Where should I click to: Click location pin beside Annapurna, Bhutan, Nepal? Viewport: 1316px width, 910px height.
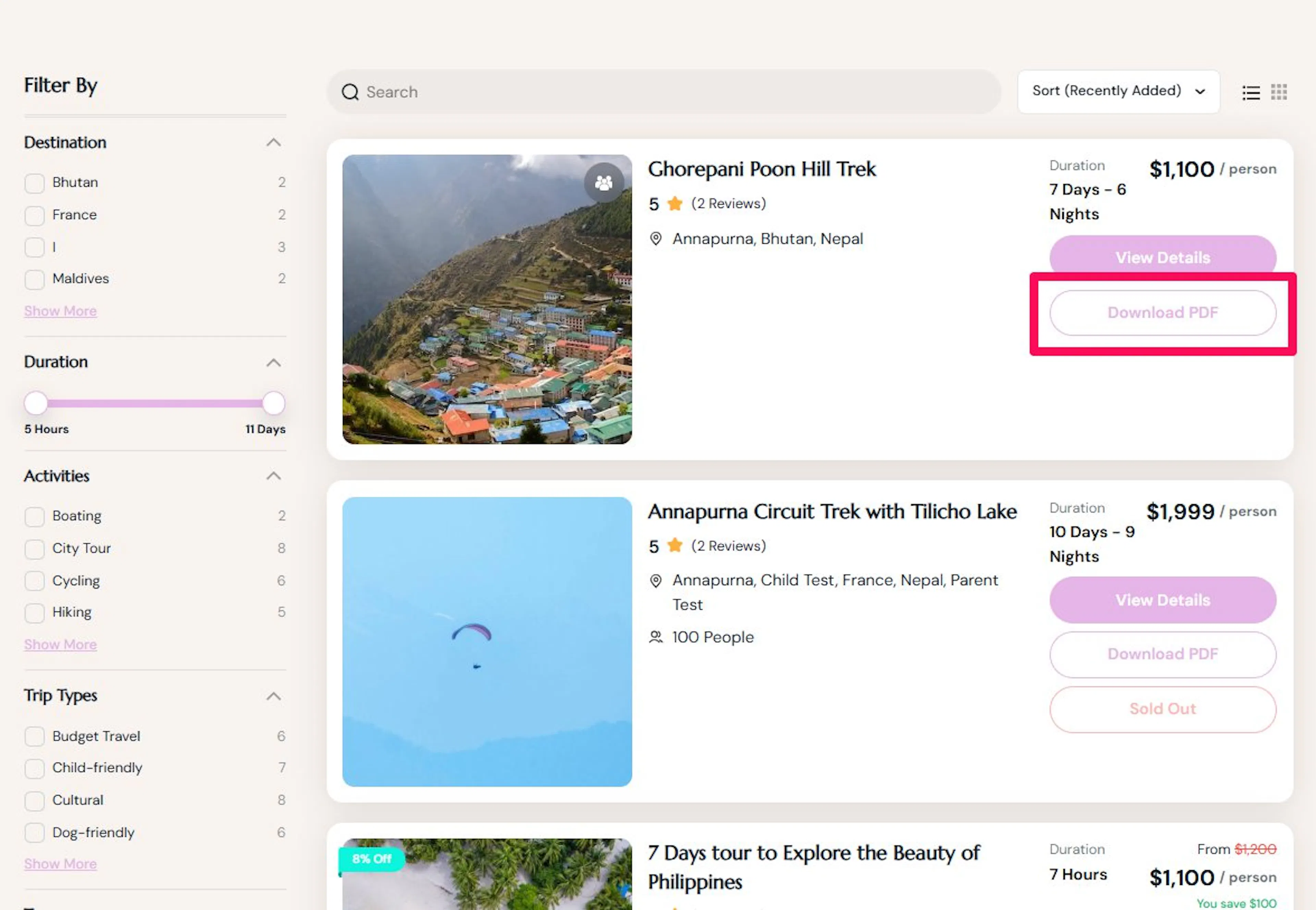point(656,239)
